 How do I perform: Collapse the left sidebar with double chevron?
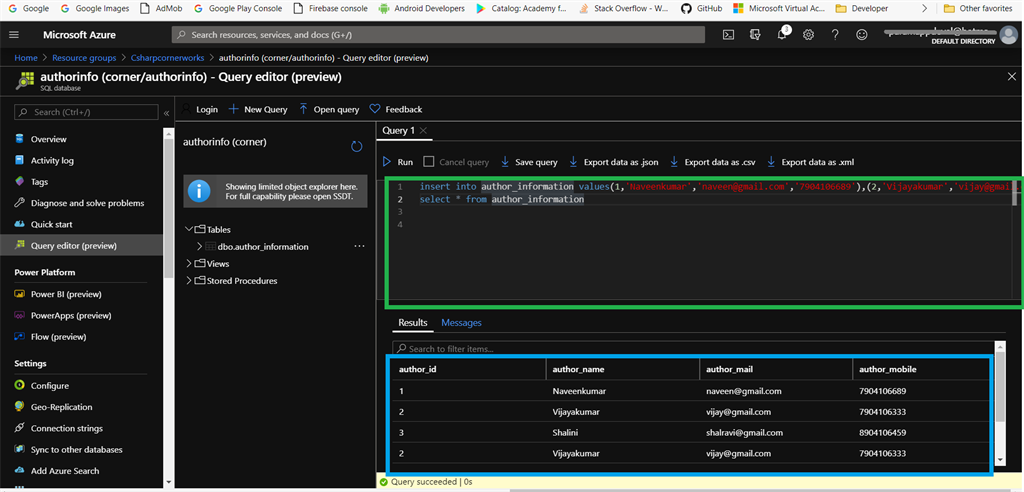pos(166,113)
